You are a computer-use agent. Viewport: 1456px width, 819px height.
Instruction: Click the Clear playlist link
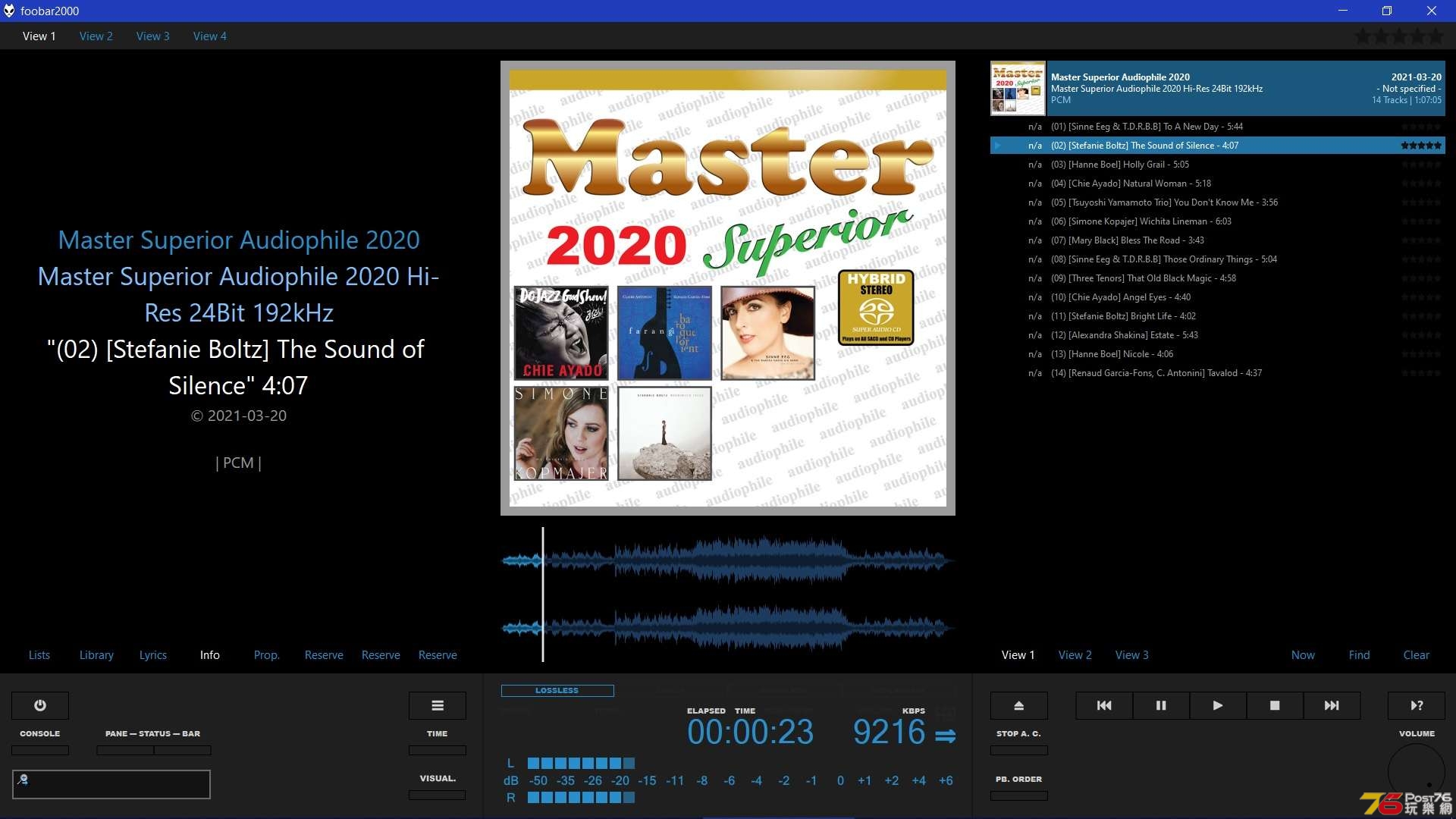pyautogui.click(x=1417, y=654)
